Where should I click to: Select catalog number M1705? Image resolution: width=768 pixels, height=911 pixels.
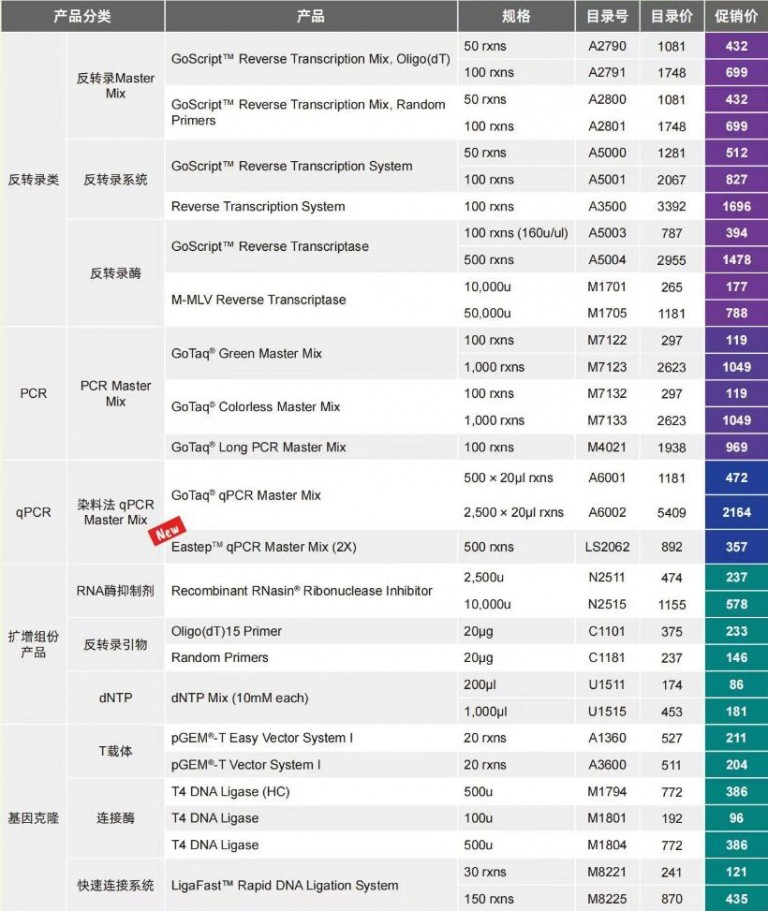tap(607, 313)
